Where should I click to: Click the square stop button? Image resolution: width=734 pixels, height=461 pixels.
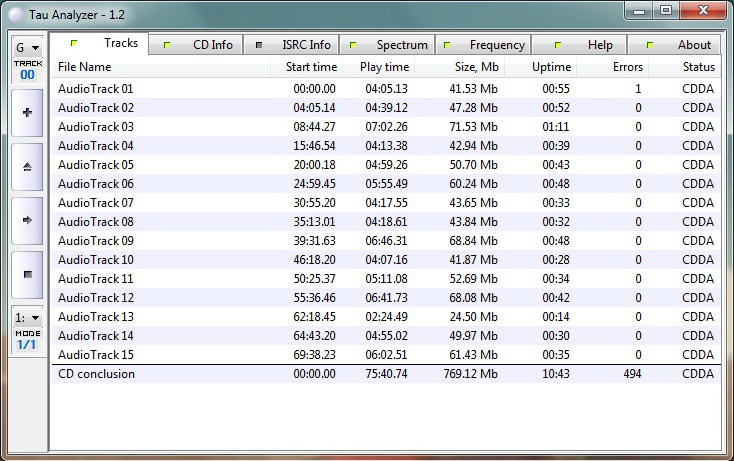(x=28, y=274)
